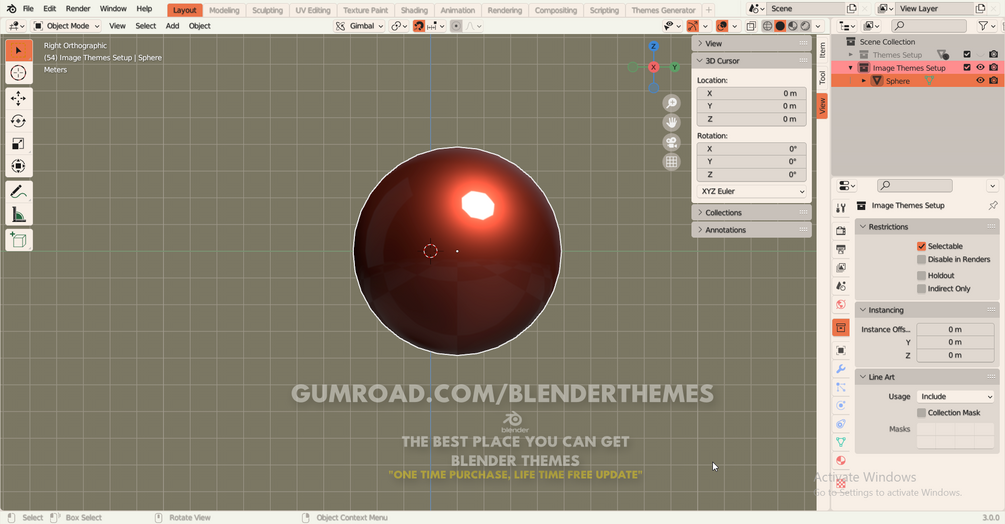This screenshot has height=524, width=1005.
Task: Click the Zoom view gizmo icon
Action: click(x=671, y=103)
